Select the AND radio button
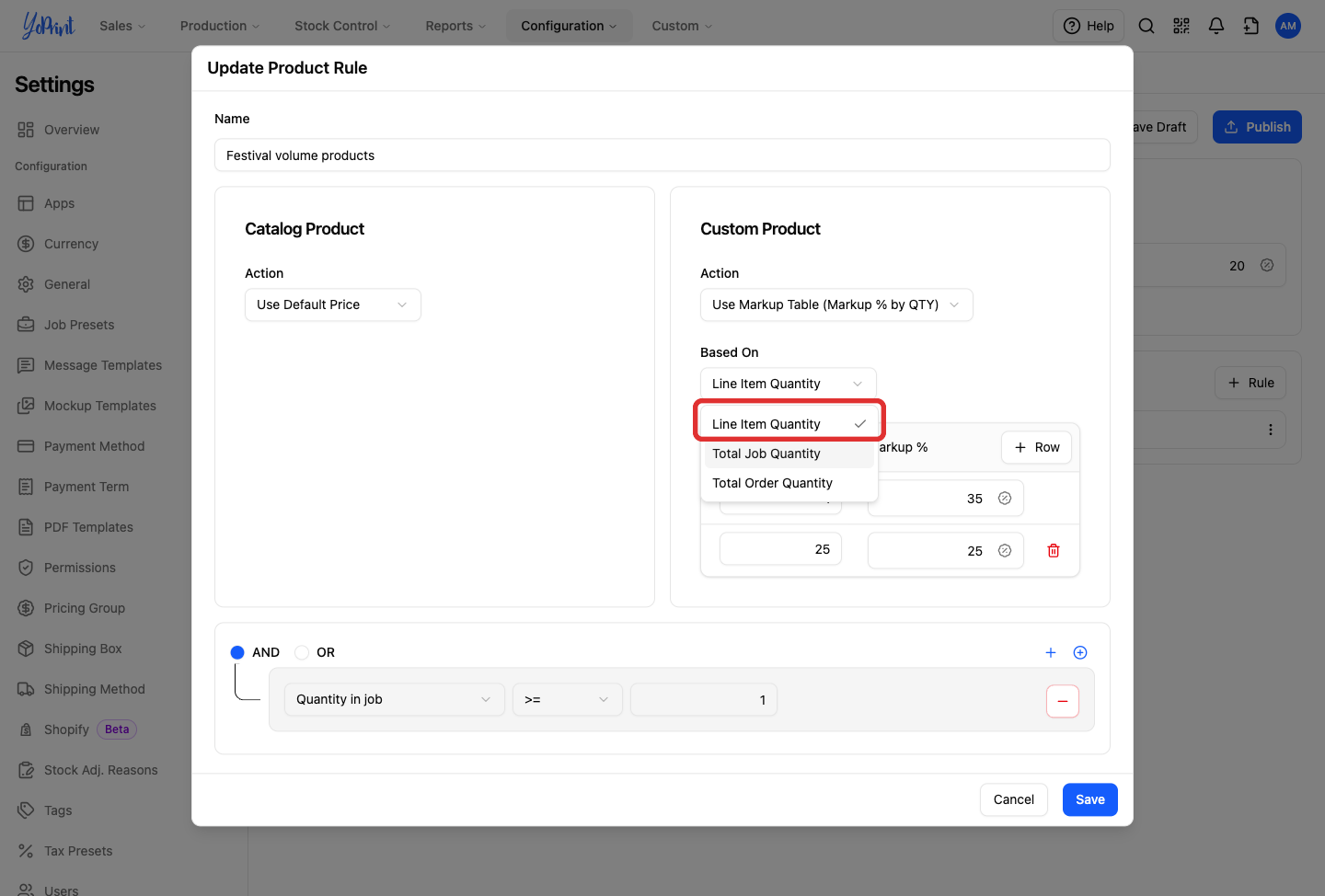Image resolution: width=1325 pixels, height=896 pixels. coord(237,652)
